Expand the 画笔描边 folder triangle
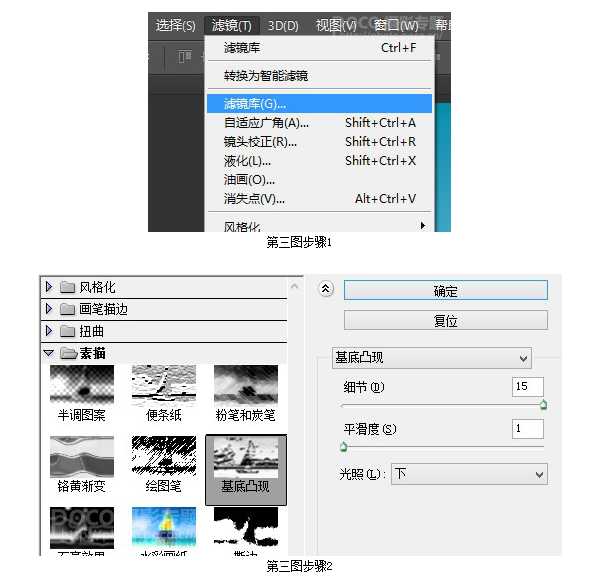 tap(49, 309)
